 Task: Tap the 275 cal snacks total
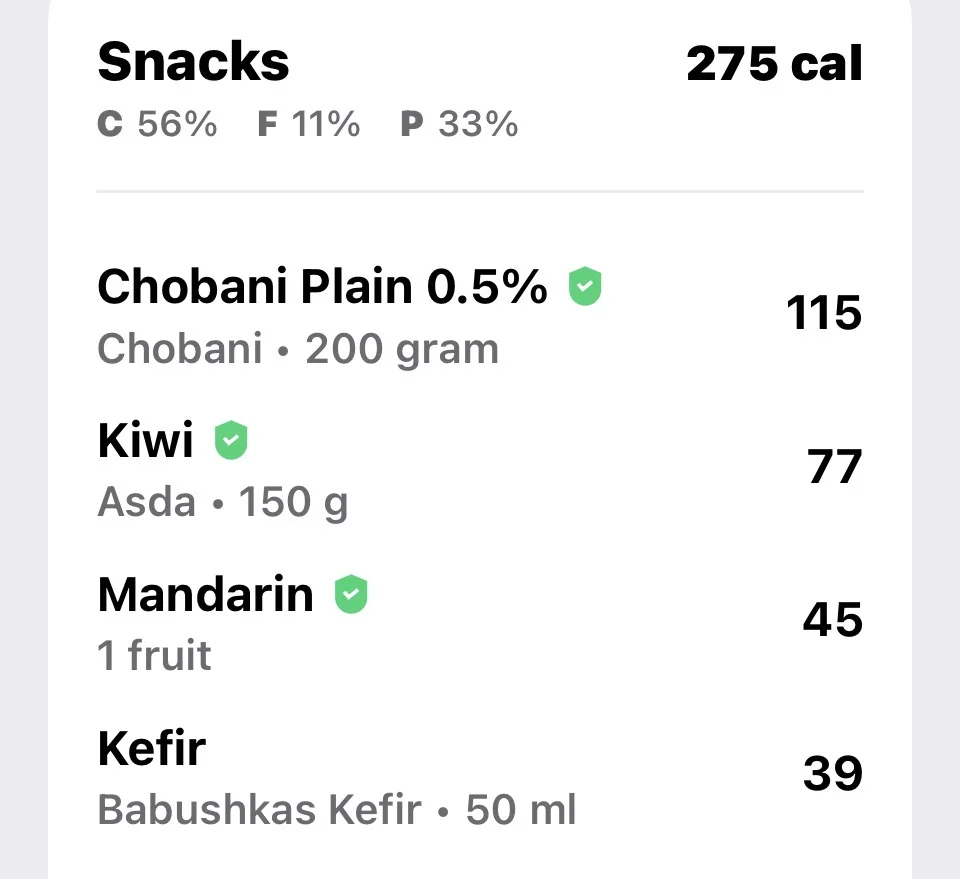[x=774, y=63]
